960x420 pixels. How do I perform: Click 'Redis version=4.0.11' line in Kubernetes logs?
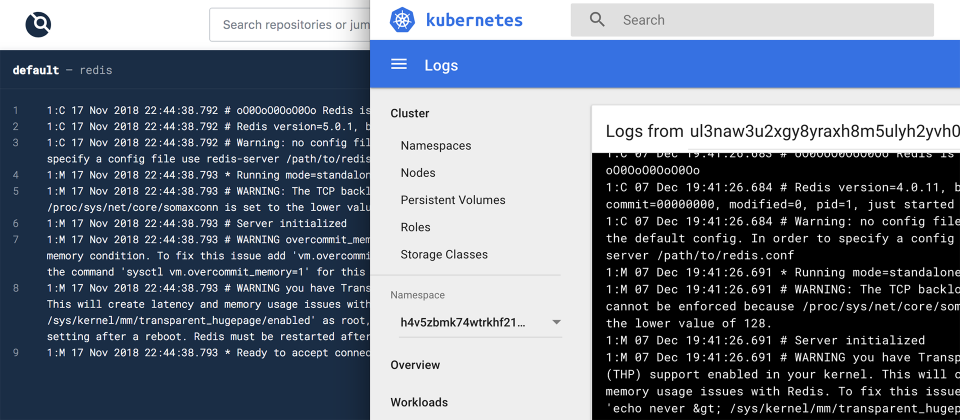(x=783, y=187)
